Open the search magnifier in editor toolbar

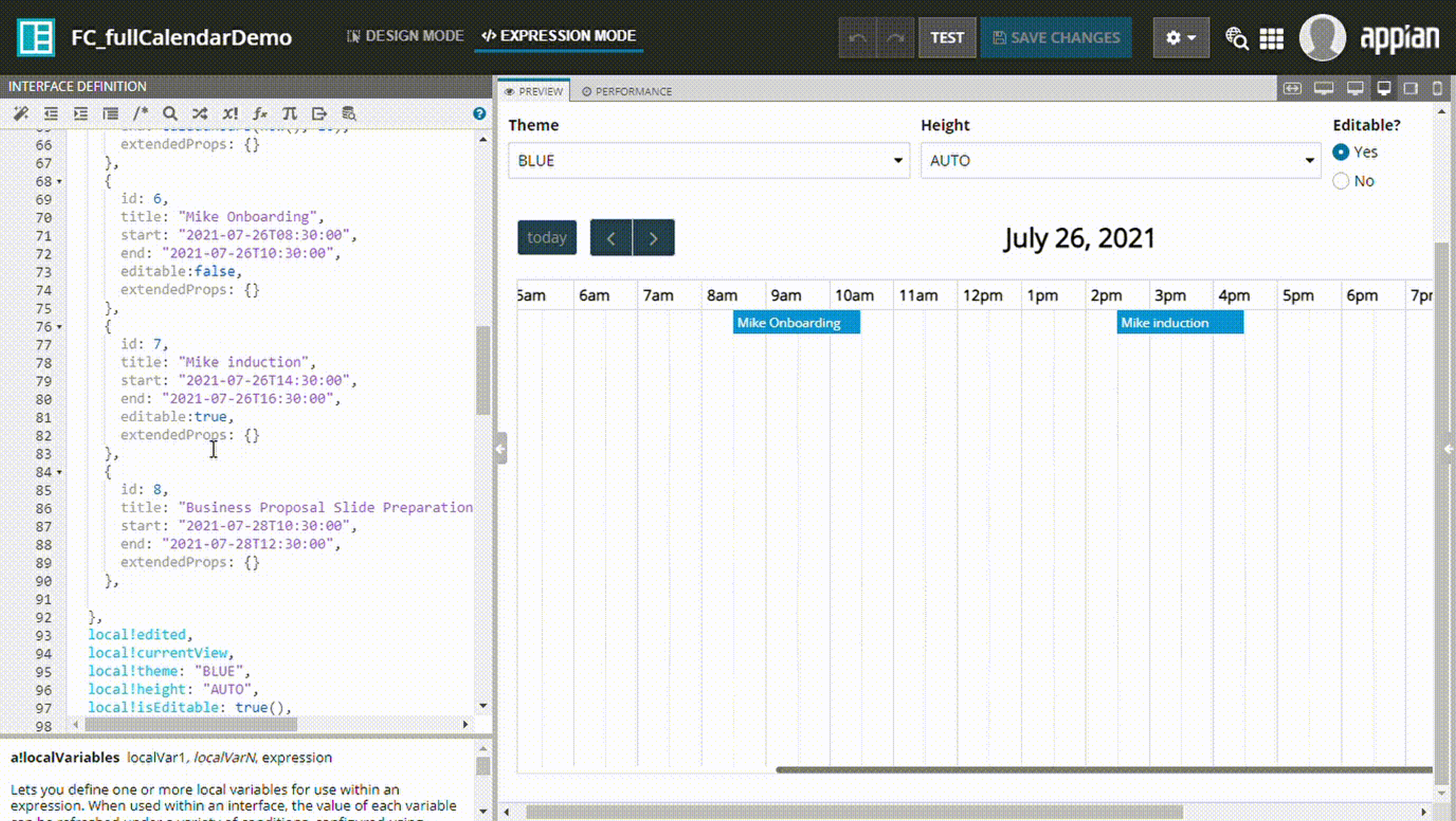point(170,114)
